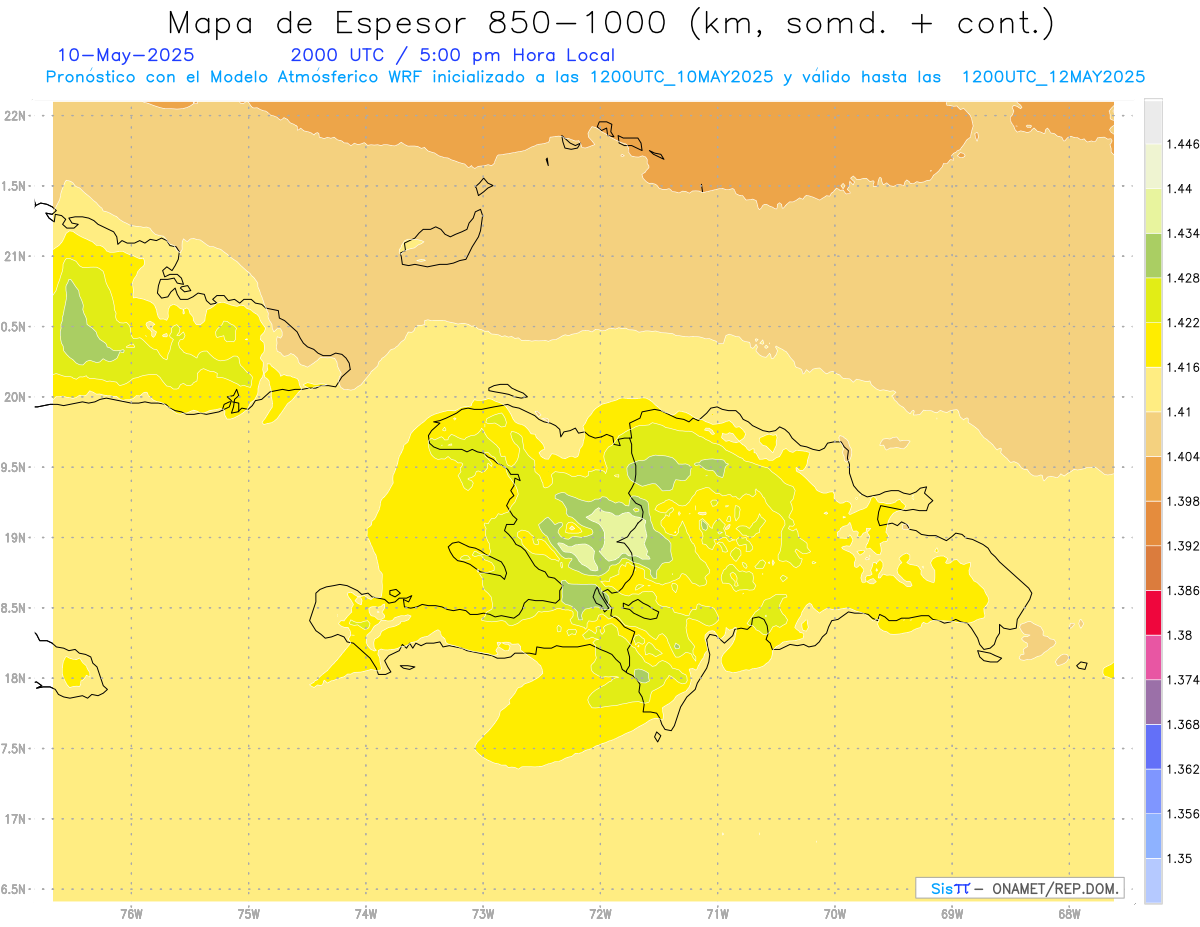Click the '71W' longitude axis label

coord(717,913)
